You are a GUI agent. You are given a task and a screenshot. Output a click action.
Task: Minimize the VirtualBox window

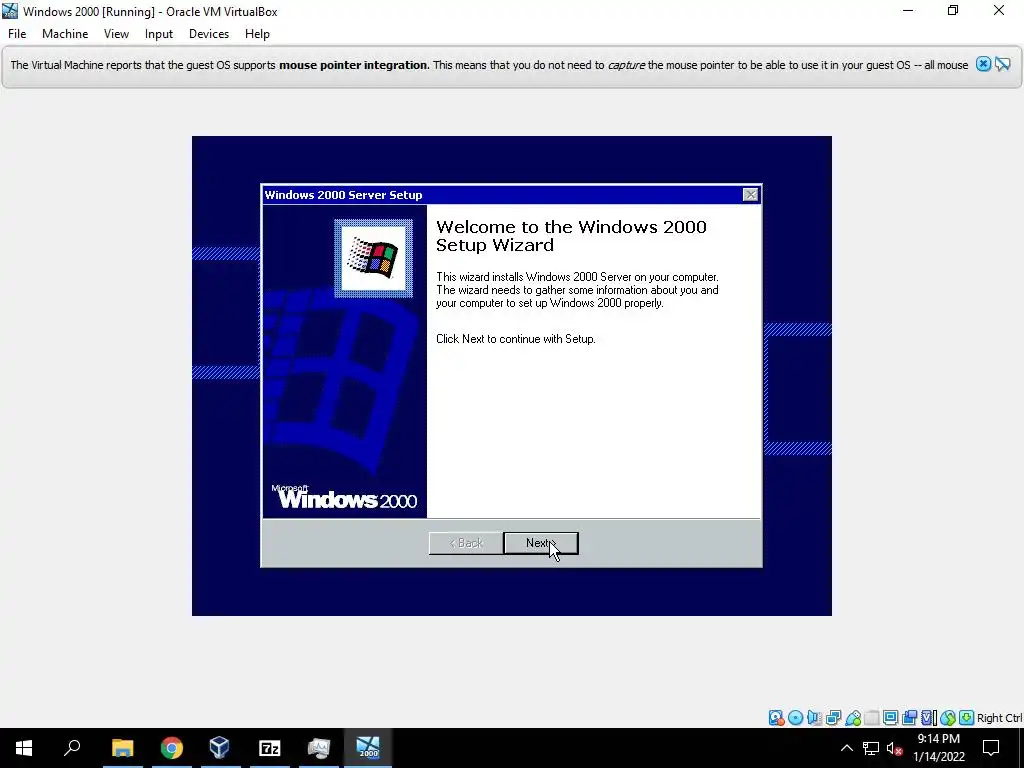tap(908, 10)
